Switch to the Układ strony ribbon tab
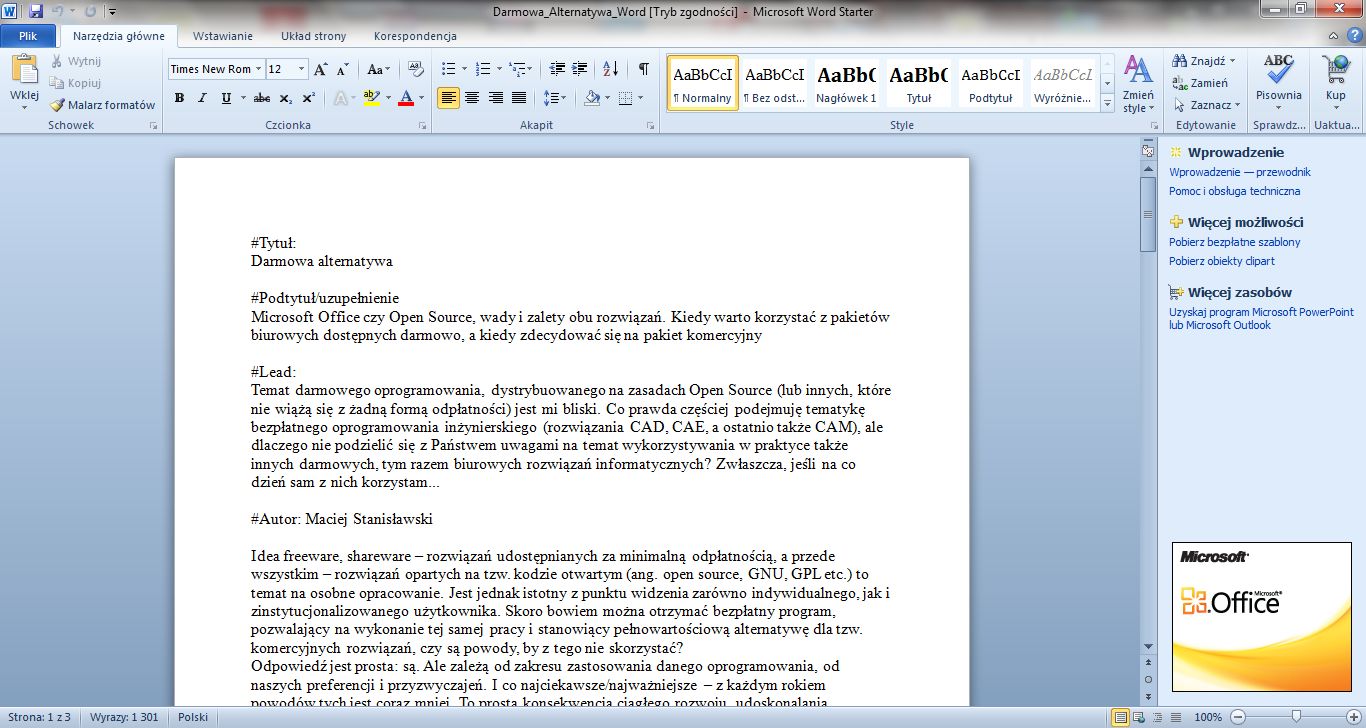The image size is (1366, 728). pyautogui.click(x=313, y=36)
